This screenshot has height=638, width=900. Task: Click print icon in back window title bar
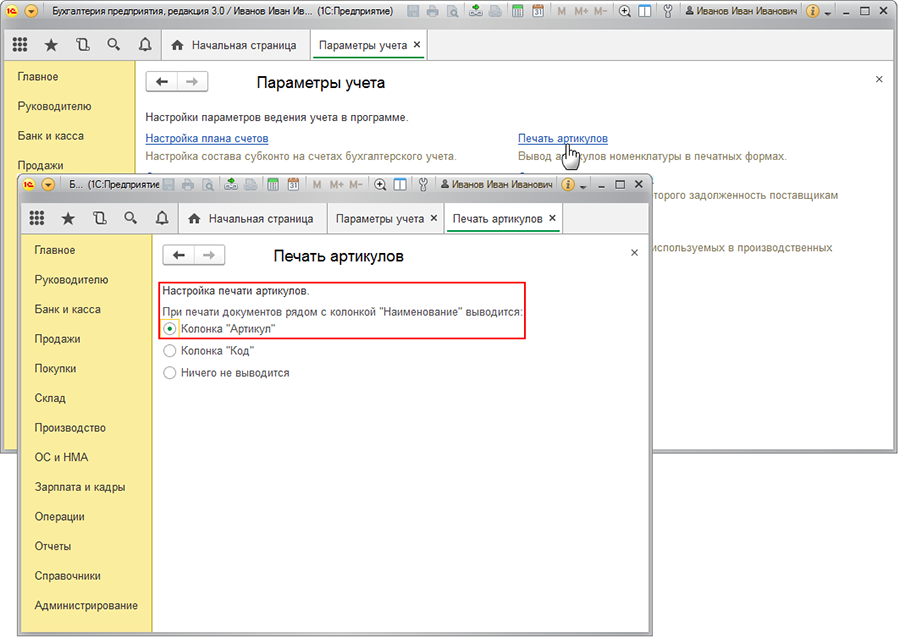click(432, 11)
